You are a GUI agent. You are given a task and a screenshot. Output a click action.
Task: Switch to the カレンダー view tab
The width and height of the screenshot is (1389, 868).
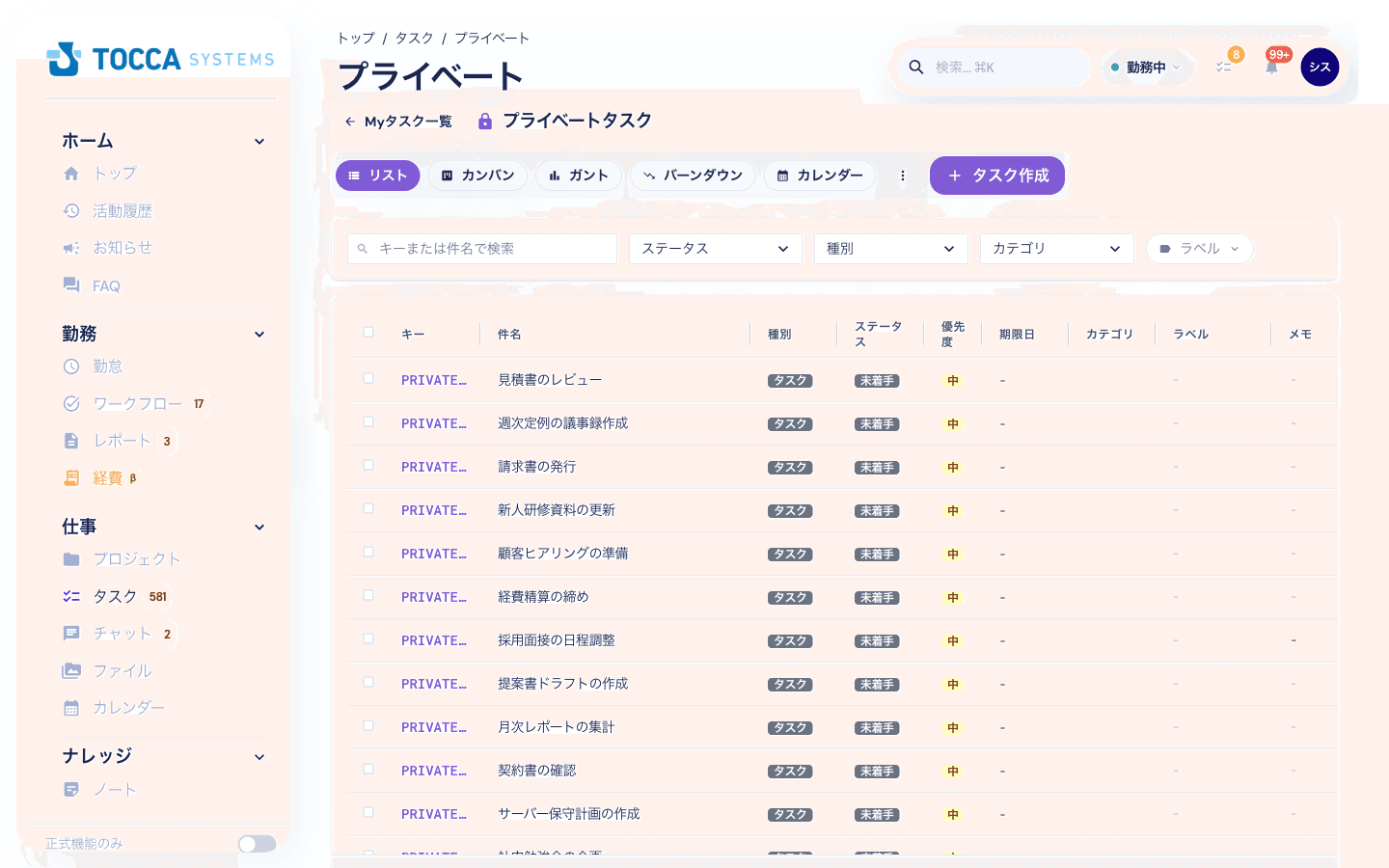[x=820, y=176]
